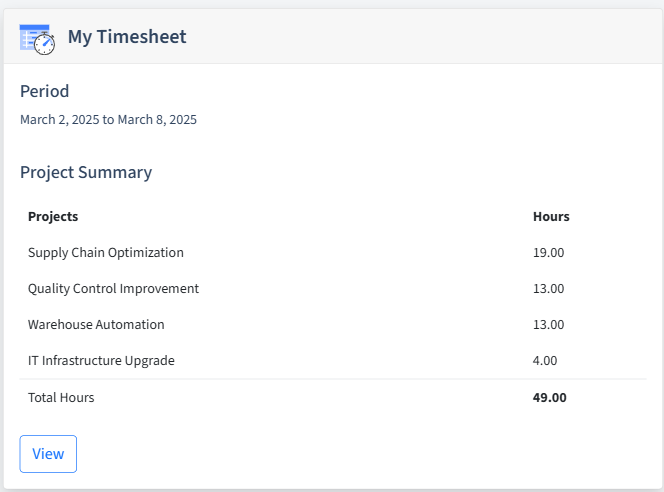Click the Hours column header

pos(551,216)
